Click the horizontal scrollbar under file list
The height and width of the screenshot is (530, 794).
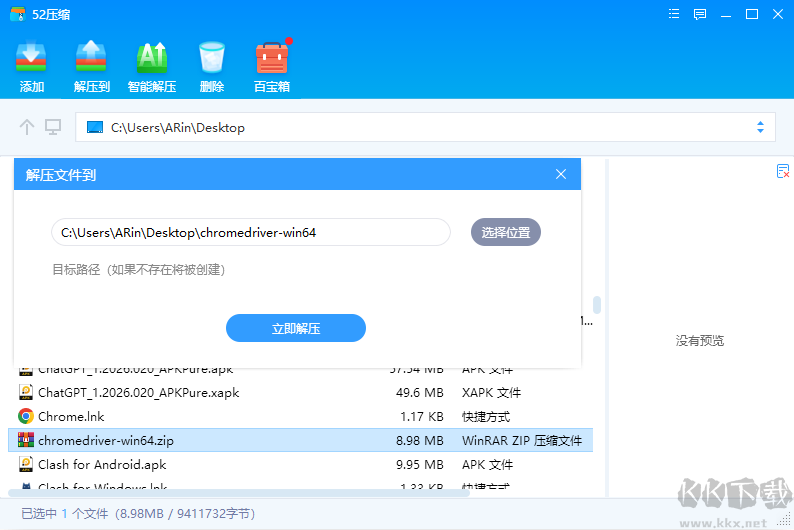[239, 493]
